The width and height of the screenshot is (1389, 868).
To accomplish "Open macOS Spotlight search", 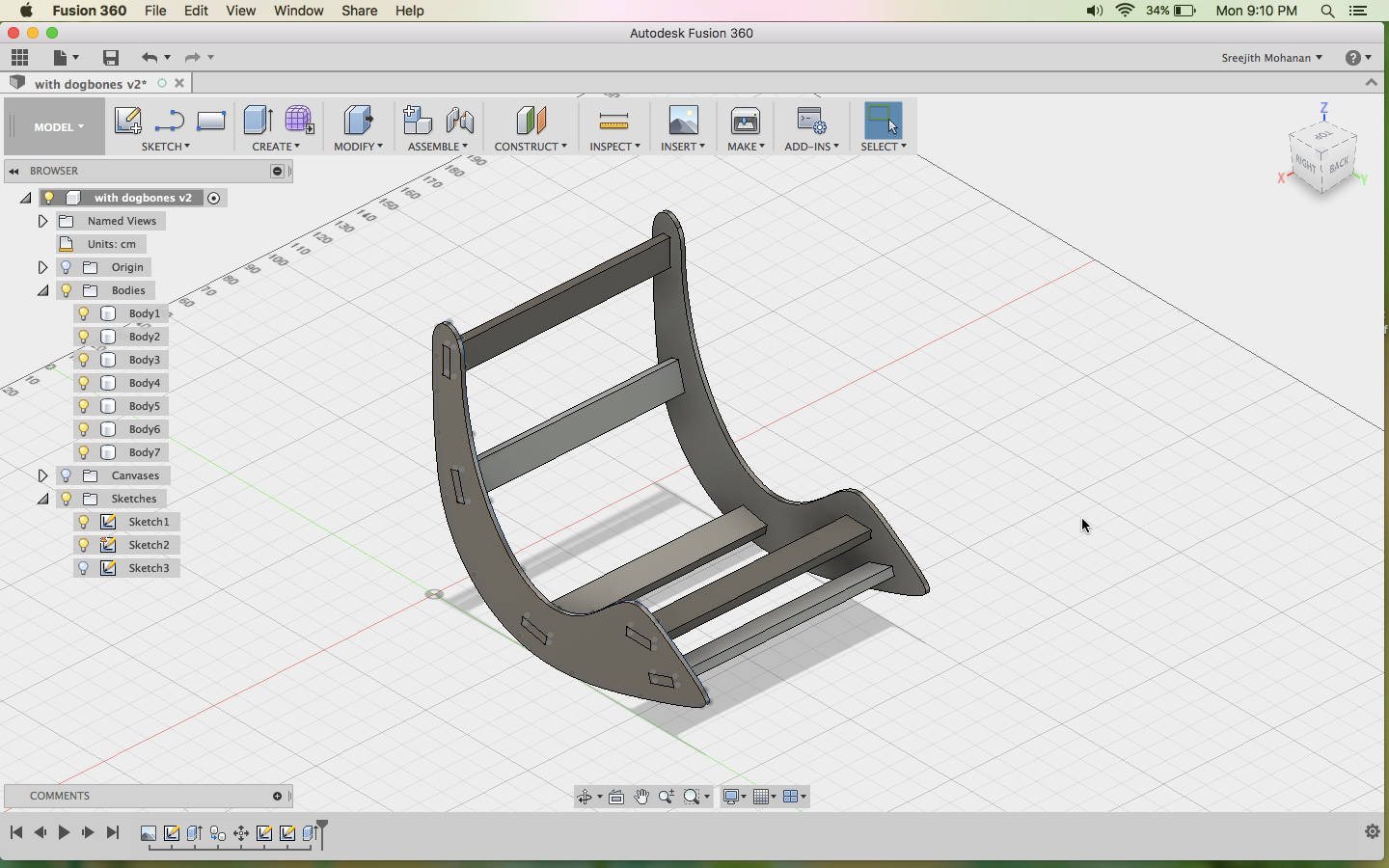I will point(1327,11).
